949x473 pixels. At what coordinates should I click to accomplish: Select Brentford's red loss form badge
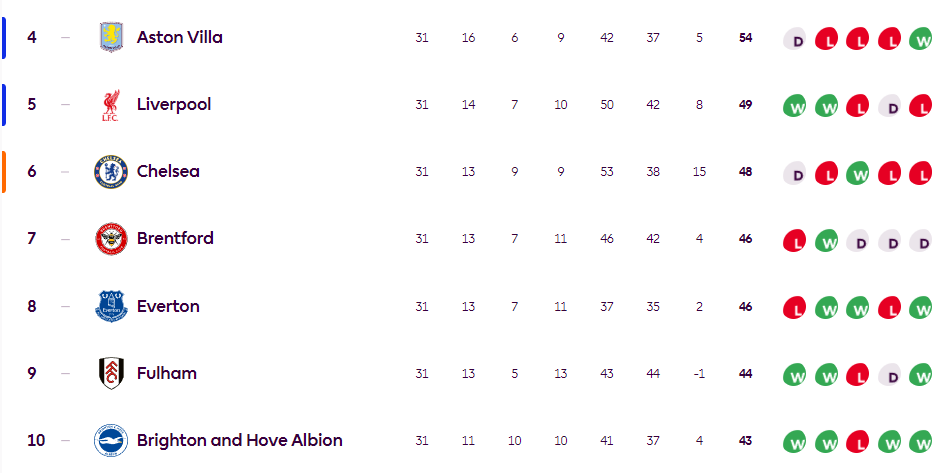(797, 242)
